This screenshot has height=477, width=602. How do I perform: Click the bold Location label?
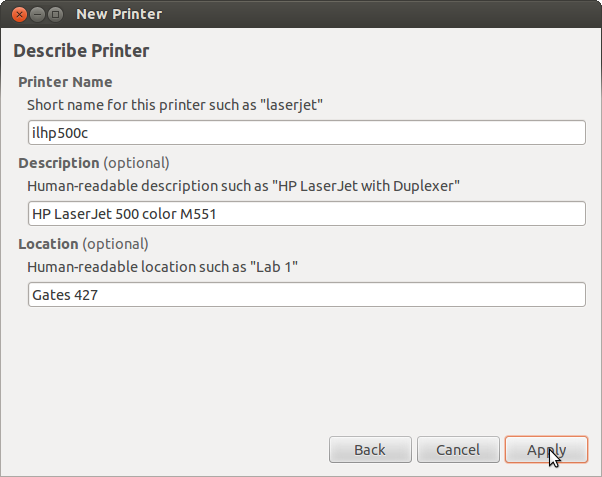[x=47, y=244]
